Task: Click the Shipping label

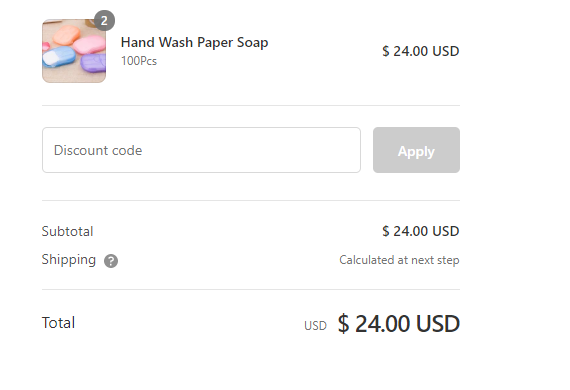Action: [69, 260]
